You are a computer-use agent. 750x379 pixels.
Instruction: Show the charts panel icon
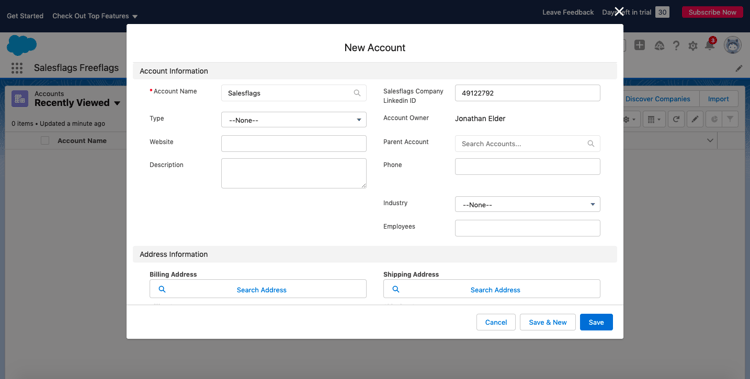pyautogui.click(x=714, y=119)
